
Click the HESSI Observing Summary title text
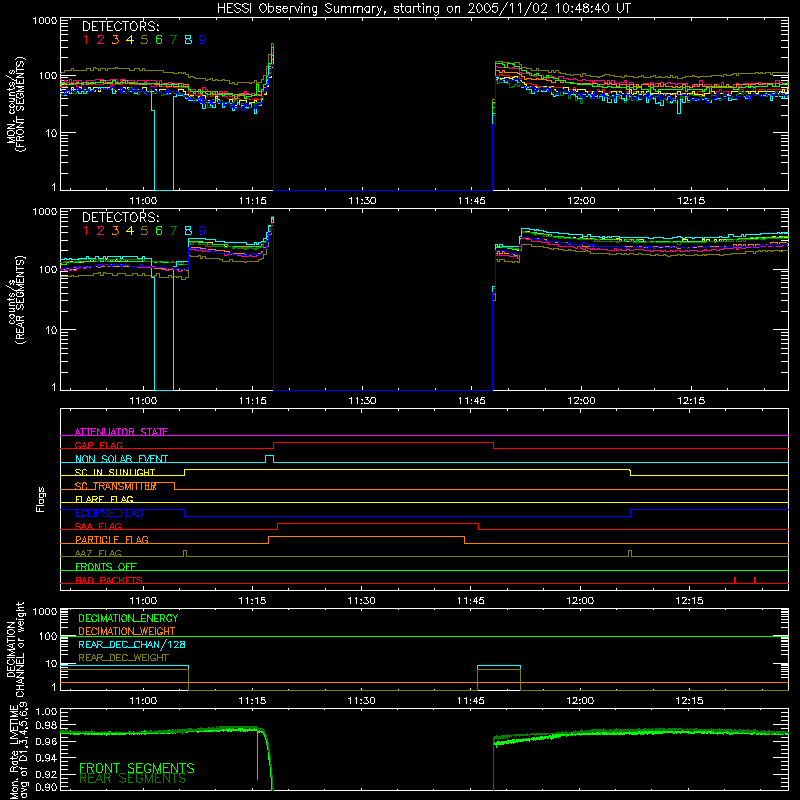(423, 9)
